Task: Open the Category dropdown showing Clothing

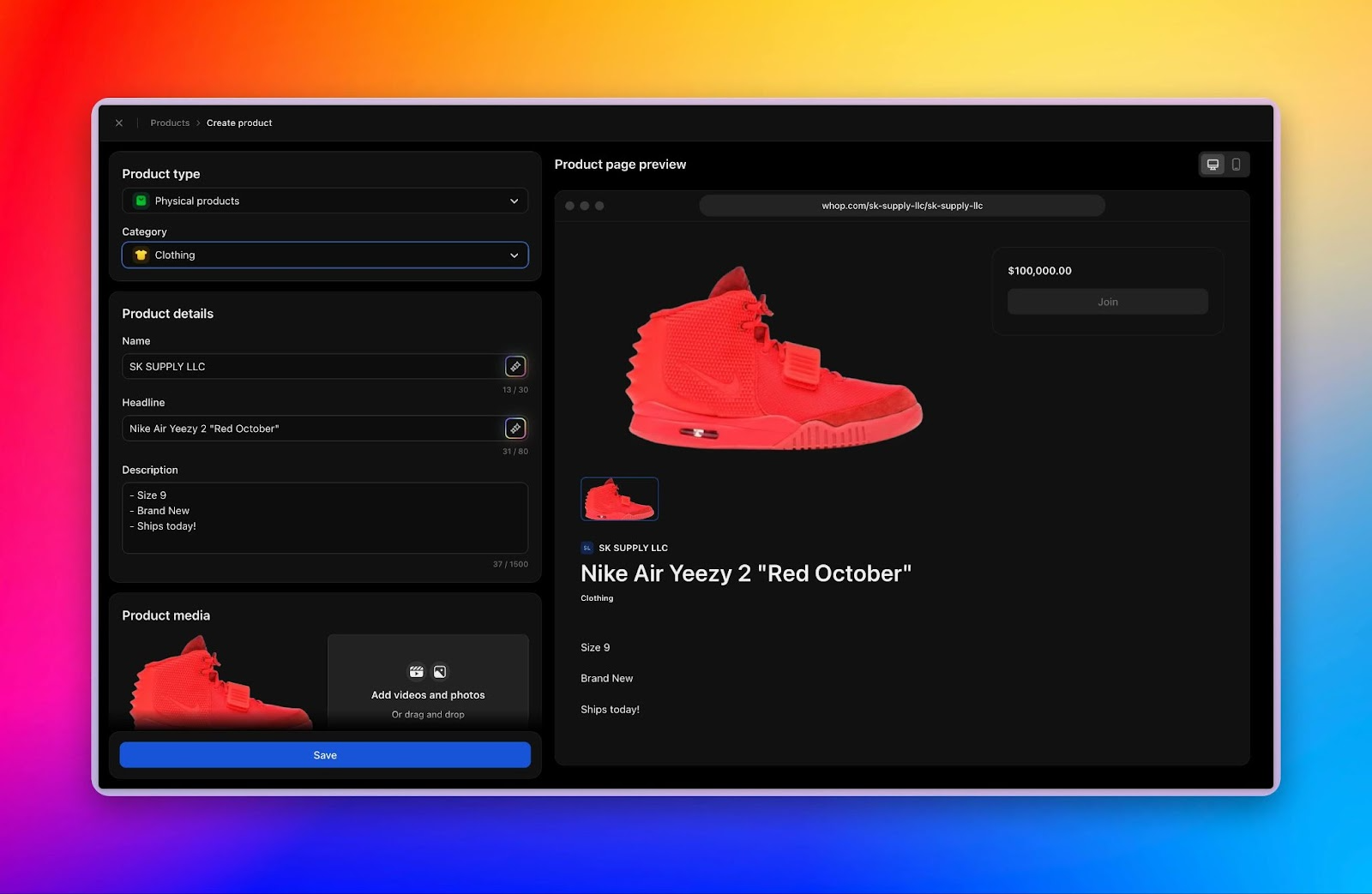Action: point(325,255)
